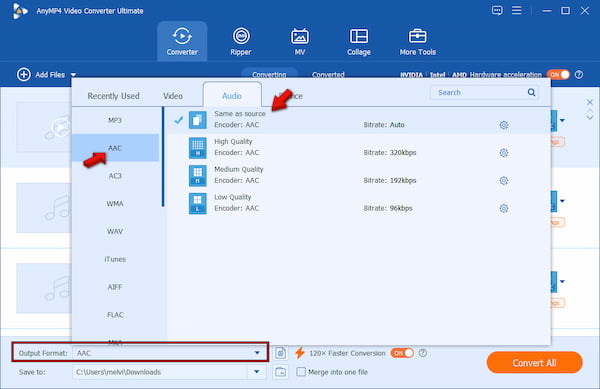This screenshot has width=600, height=389.
Task: Expand the Add Files dropdown arrow
Action: point(73,75)
